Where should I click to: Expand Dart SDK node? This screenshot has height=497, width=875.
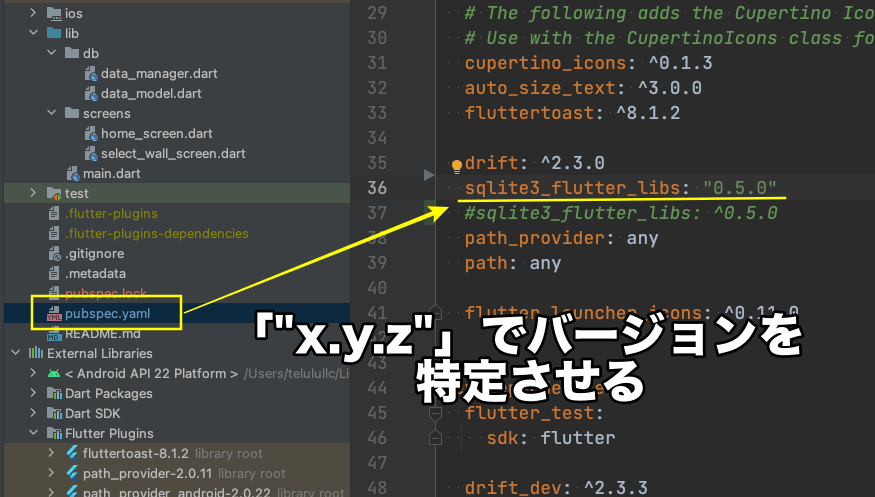point(33,413)
